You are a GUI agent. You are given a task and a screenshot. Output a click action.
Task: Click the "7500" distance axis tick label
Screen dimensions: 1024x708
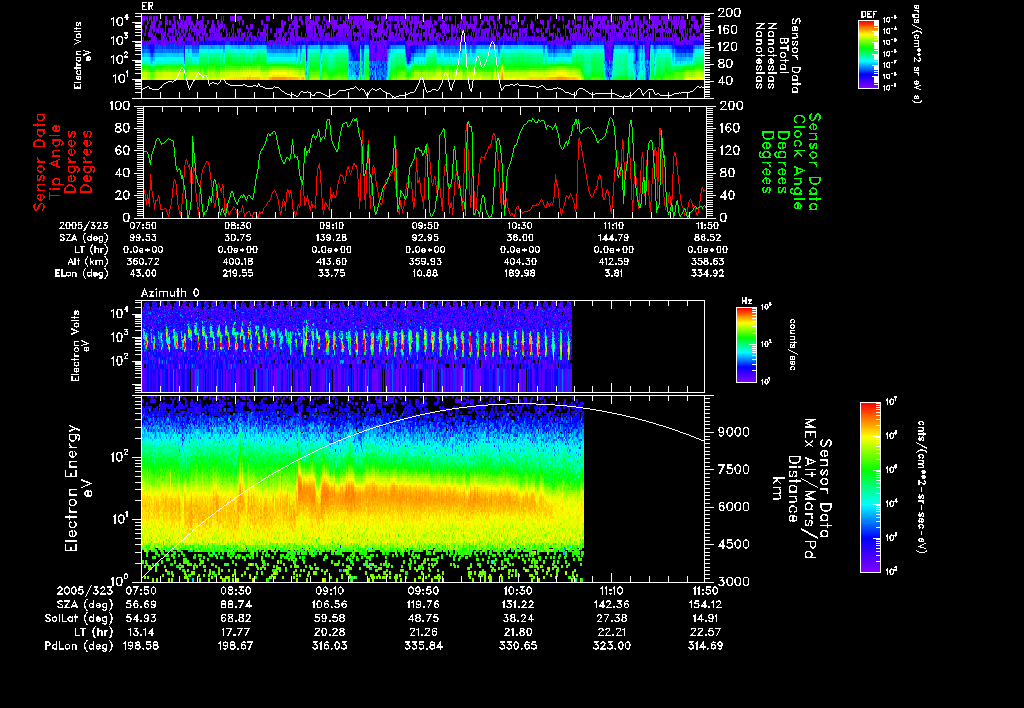coord(734,470)
